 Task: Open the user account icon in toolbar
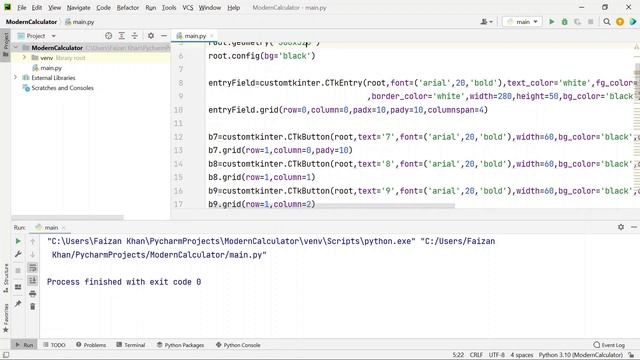pos(486,22)
